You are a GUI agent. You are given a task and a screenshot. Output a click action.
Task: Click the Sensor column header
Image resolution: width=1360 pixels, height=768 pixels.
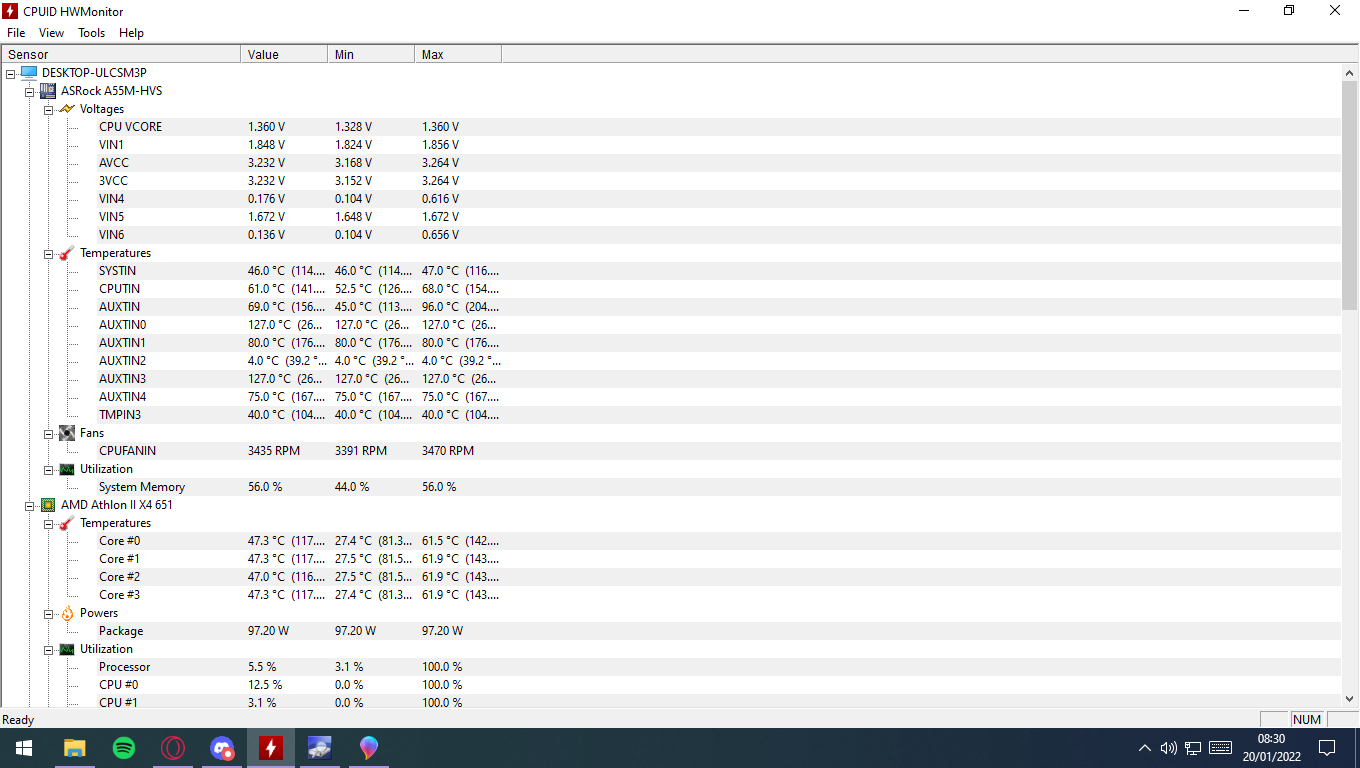click(x=121, y=54)
